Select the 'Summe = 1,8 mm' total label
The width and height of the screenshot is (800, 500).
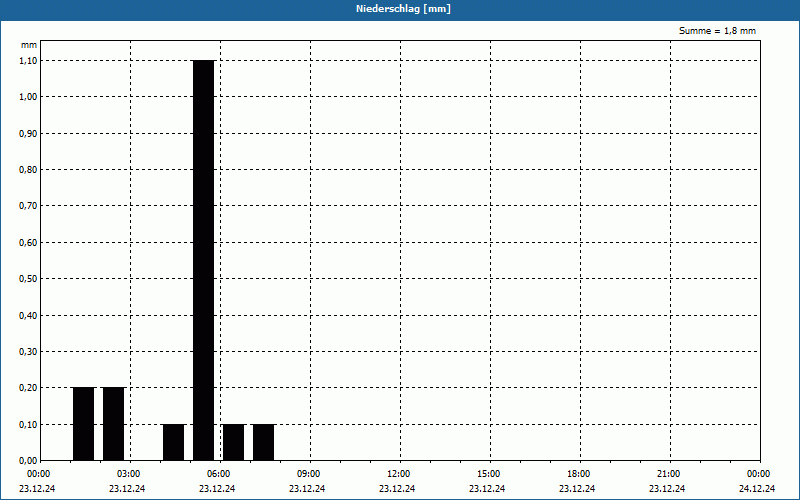pyautogui.click(x=717, y=31)
